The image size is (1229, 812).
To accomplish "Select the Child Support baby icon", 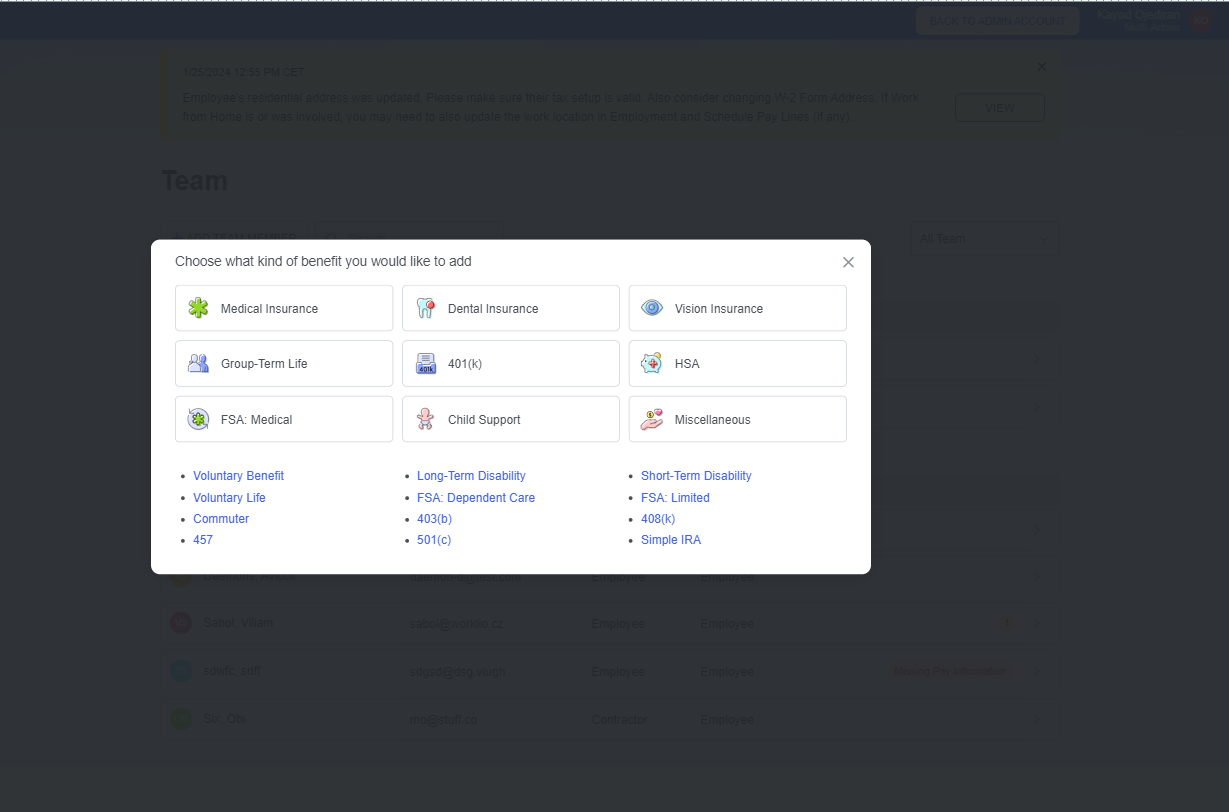I will click(x=425, y=419).
